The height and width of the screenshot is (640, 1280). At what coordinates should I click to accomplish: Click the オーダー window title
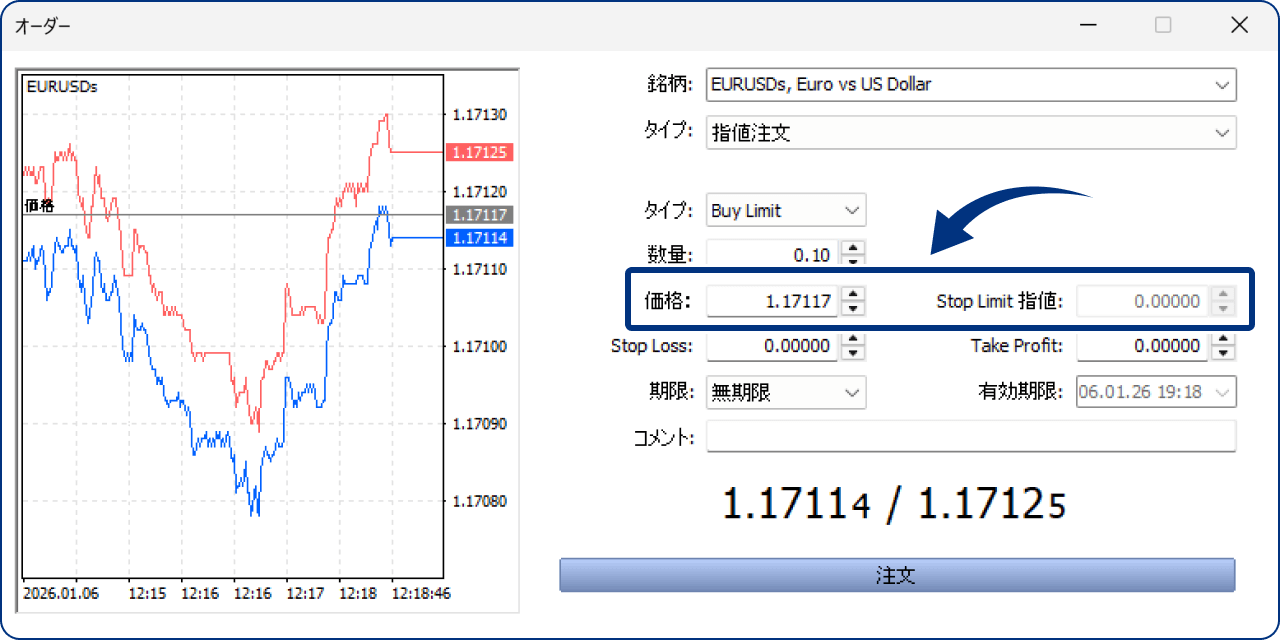tap(43, 26)
